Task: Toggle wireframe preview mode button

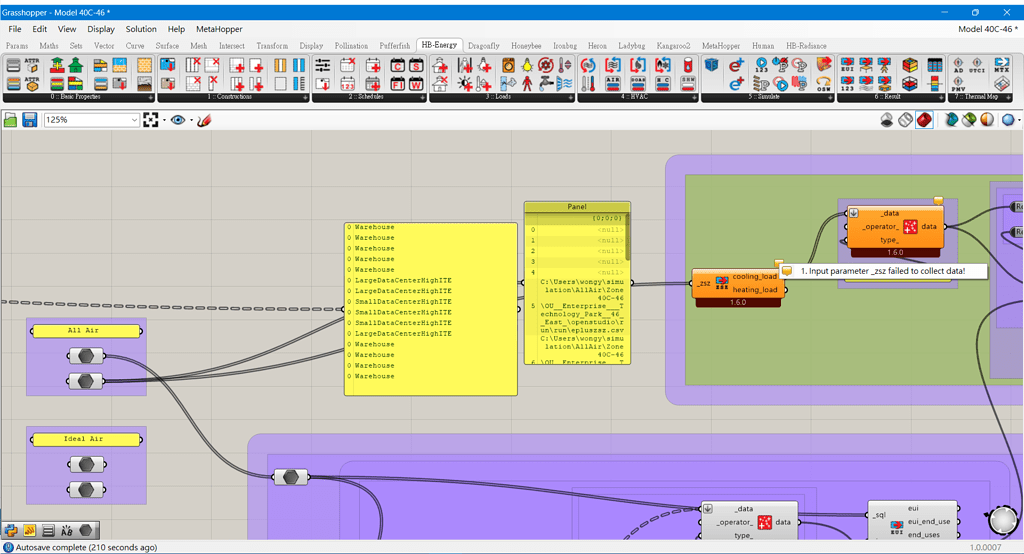Action: point(905,120)
